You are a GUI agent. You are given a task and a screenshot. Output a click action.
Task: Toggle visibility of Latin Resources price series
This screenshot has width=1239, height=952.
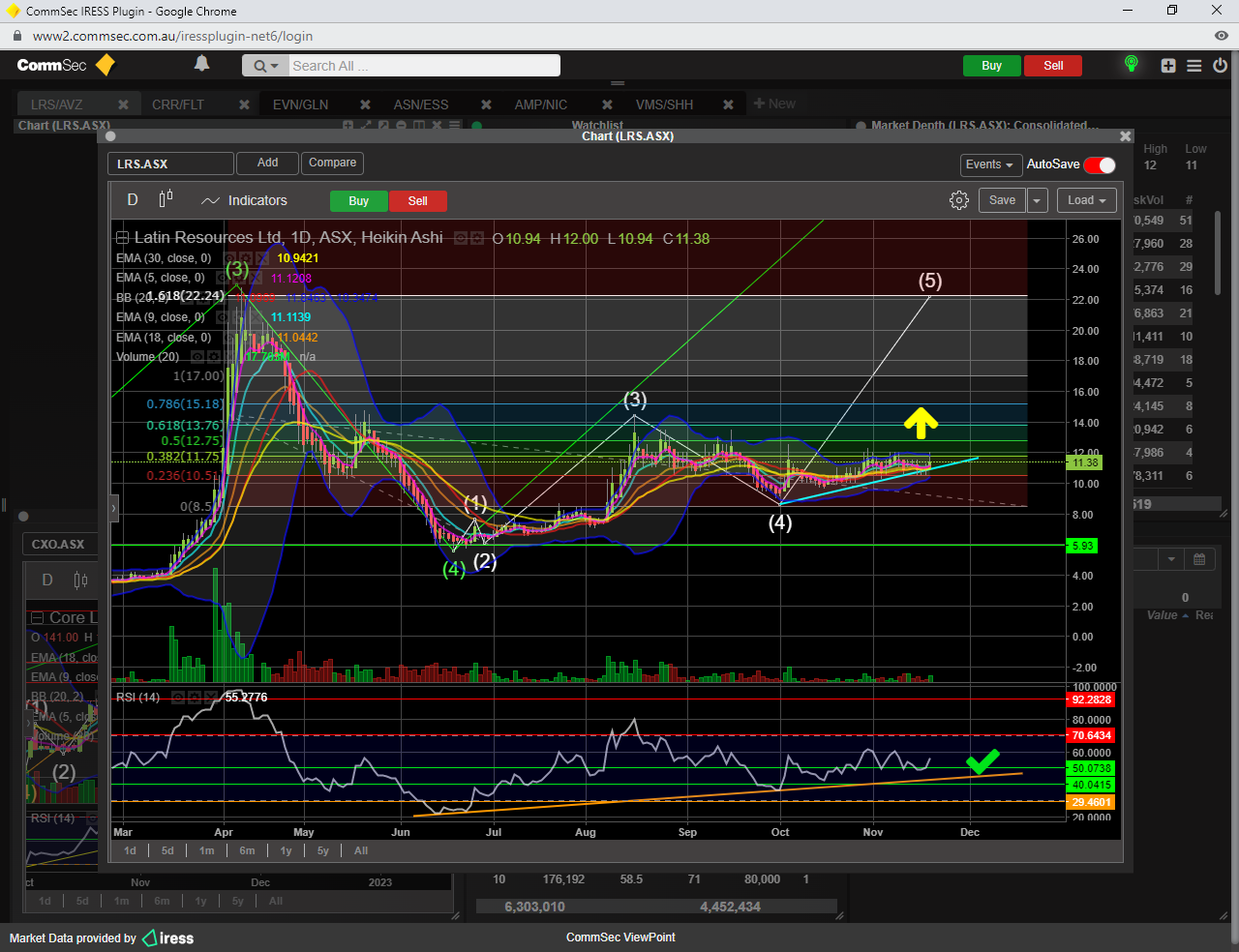461,238
